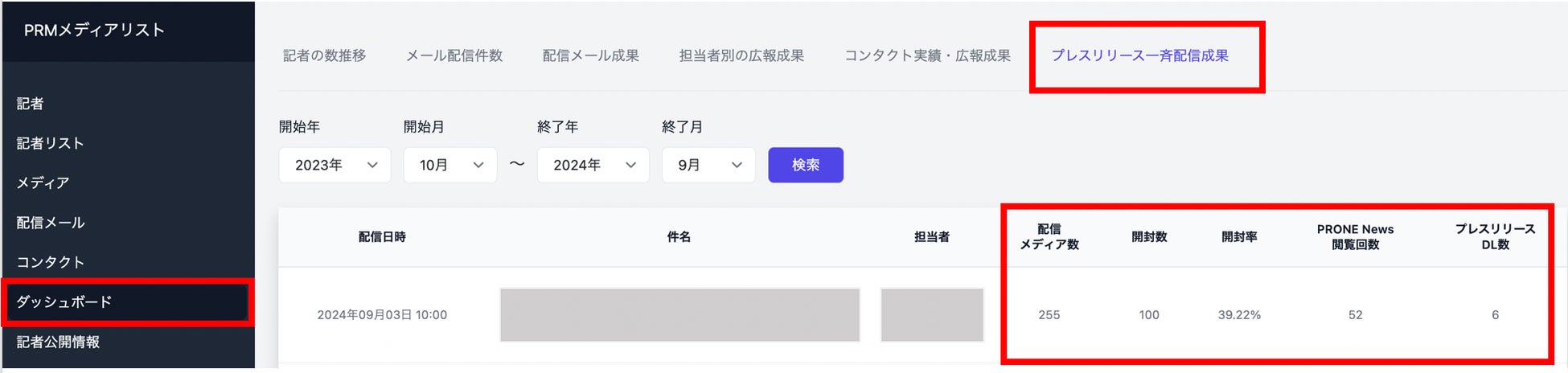1568x373 pixels.
Task: Go to メディア in the sidebar
Action: click(x=43, y=182)
